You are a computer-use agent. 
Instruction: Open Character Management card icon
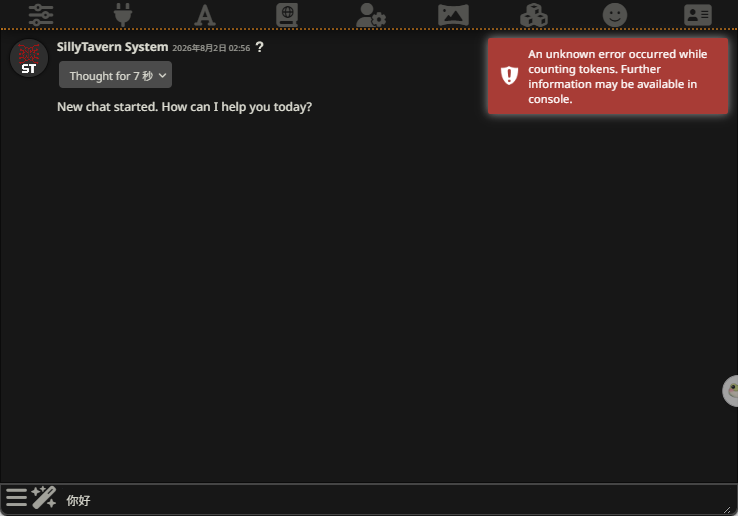coord(698,15)
